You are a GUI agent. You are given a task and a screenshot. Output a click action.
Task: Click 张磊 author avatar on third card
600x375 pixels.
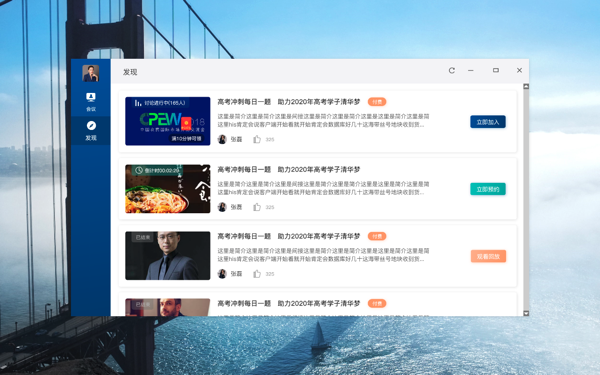point(222,274)
